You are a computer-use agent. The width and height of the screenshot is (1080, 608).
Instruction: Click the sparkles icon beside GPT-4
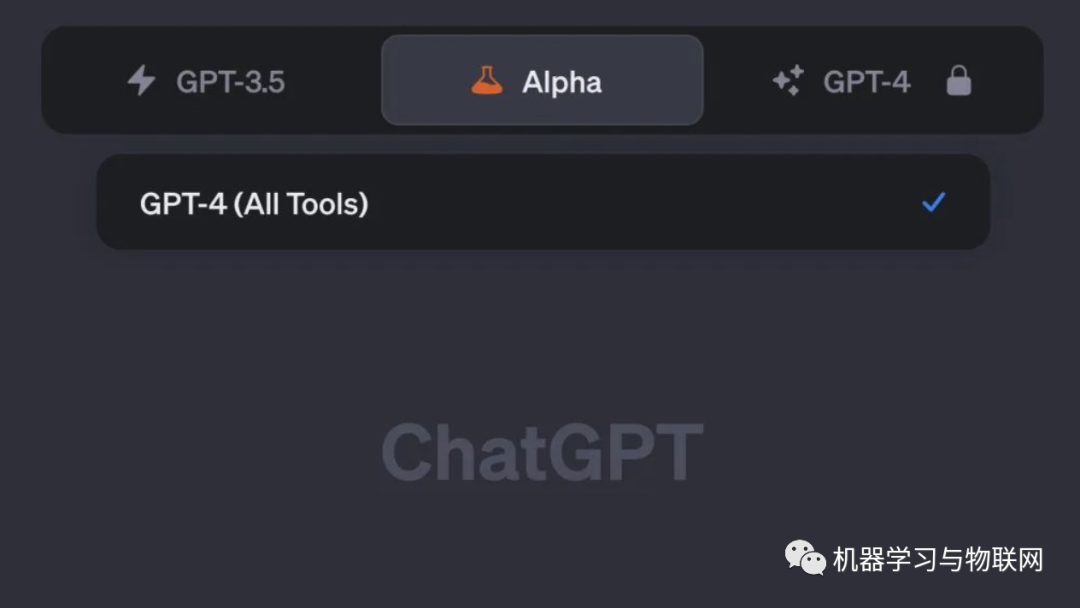788,81
